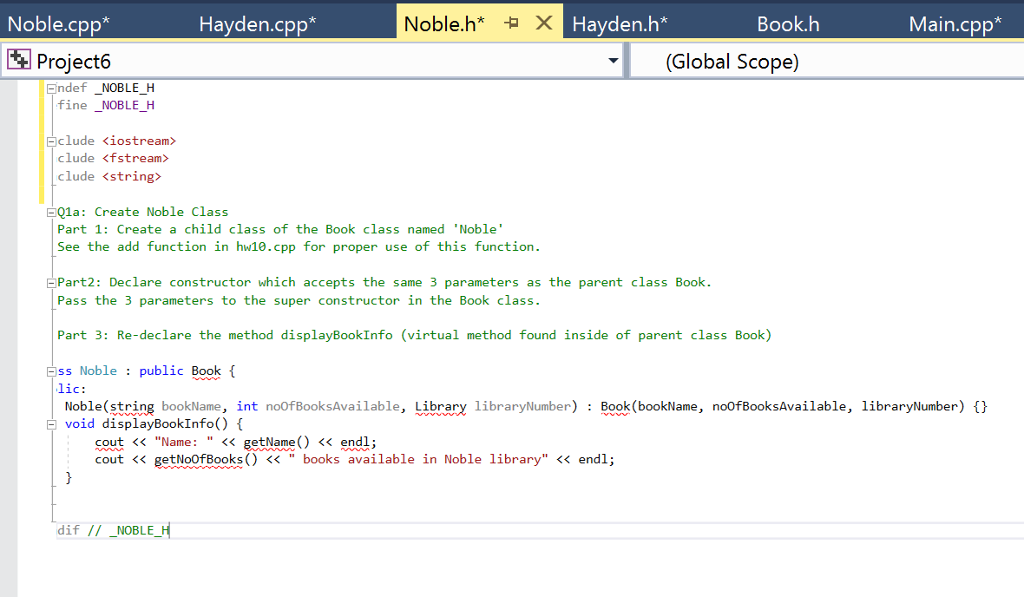Collapse the ifndef header guard region
The width and height of the screenshot is (1024, 597).
point(50,87)
